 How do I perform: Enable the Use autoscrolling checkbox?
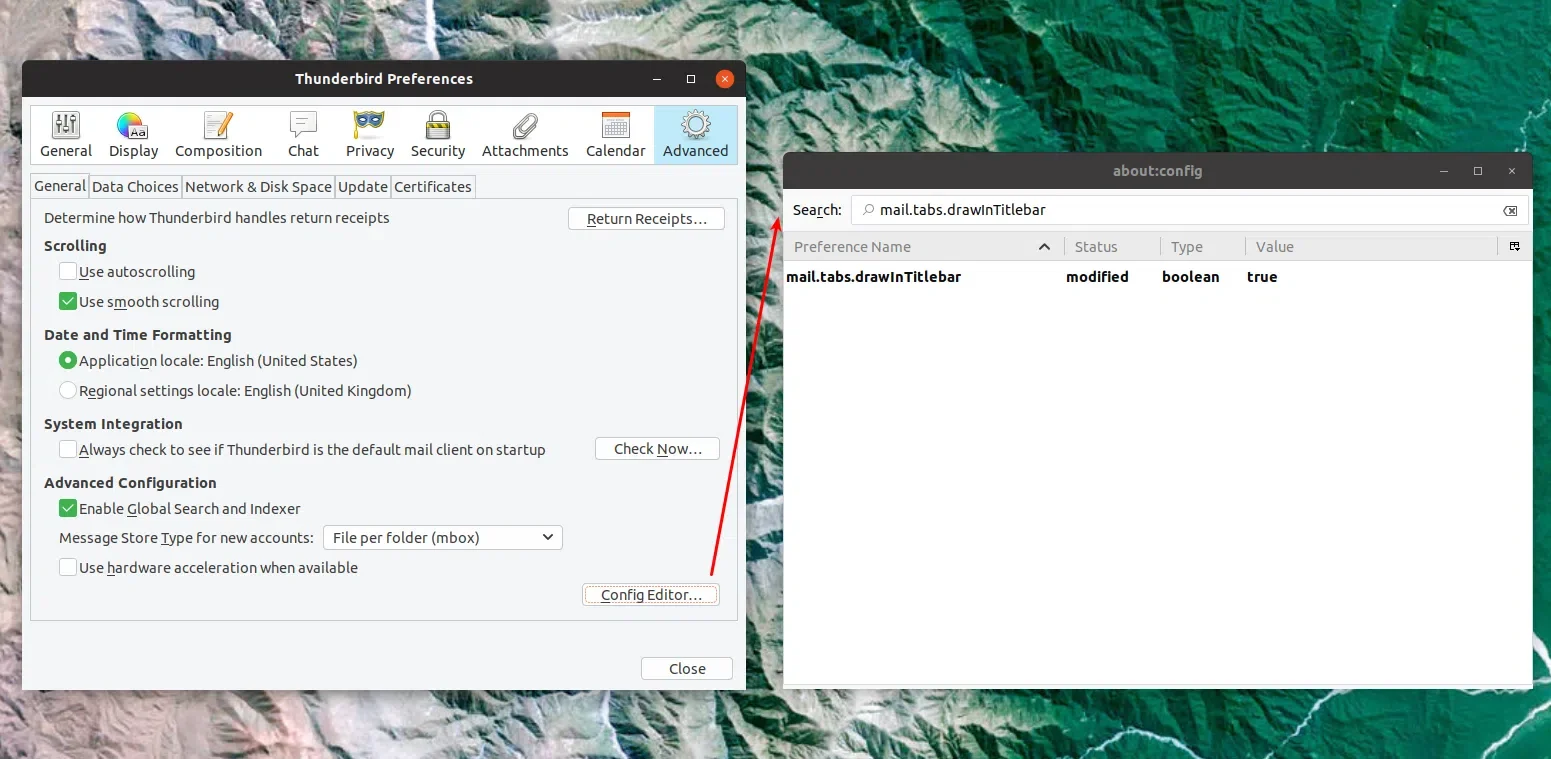coord(68,271)
